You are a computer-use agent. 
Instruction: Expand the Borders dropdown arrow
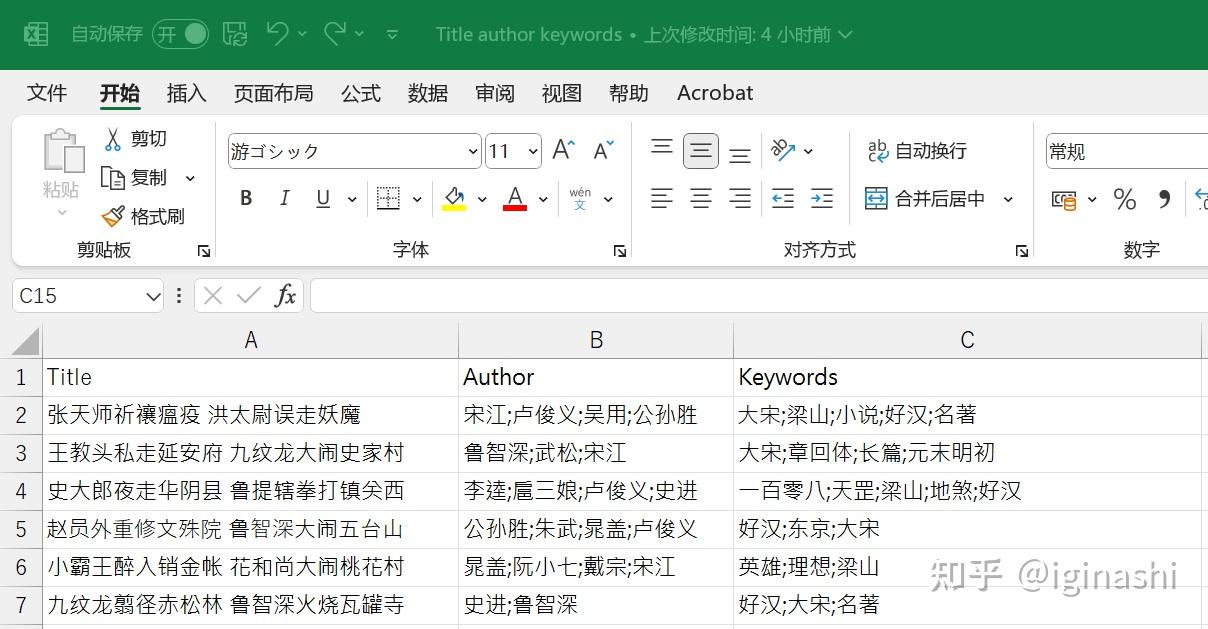click(x=416, y=198)
